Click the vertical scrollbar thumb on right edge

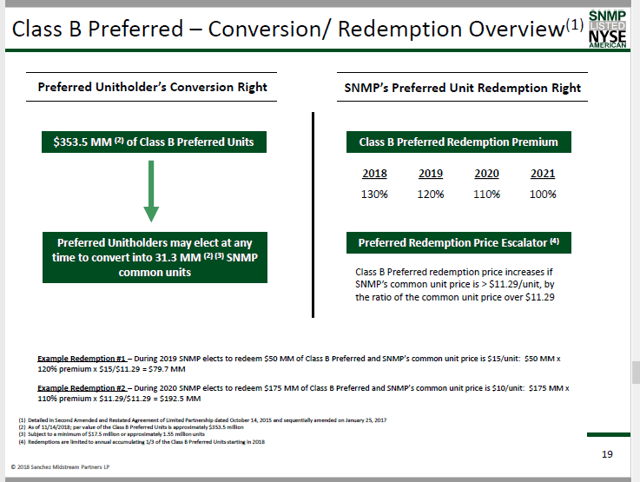pyautogui.click(x=636, y=372)
